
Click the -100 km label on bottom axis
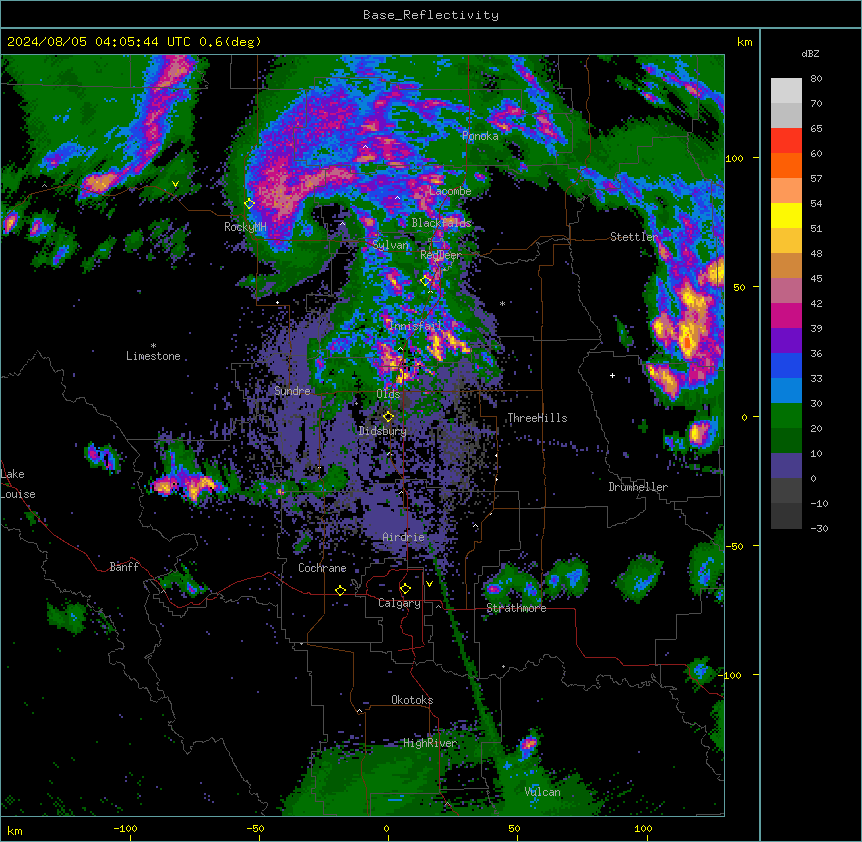click(x=125, y=828)
